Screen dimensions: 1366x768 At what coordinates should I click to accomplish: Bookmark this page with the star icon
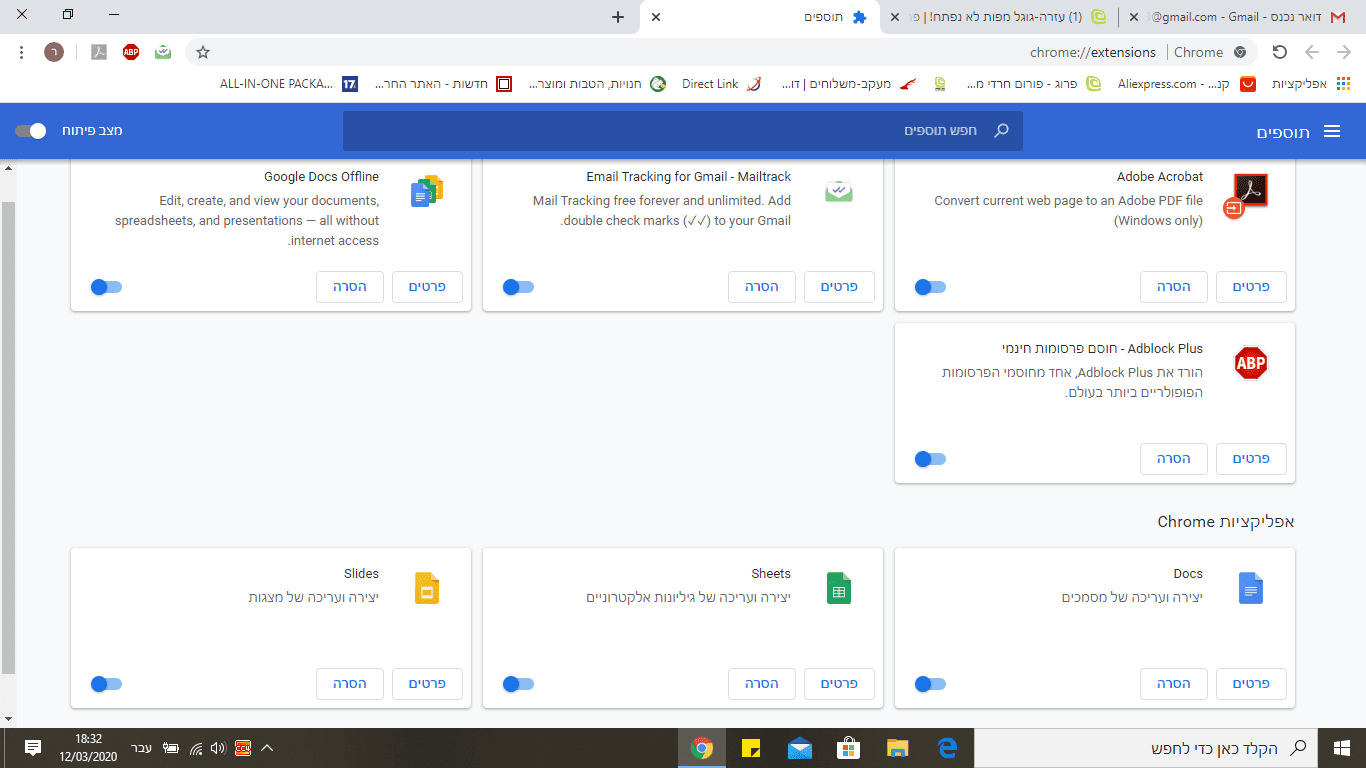click(x=203, y=52)
